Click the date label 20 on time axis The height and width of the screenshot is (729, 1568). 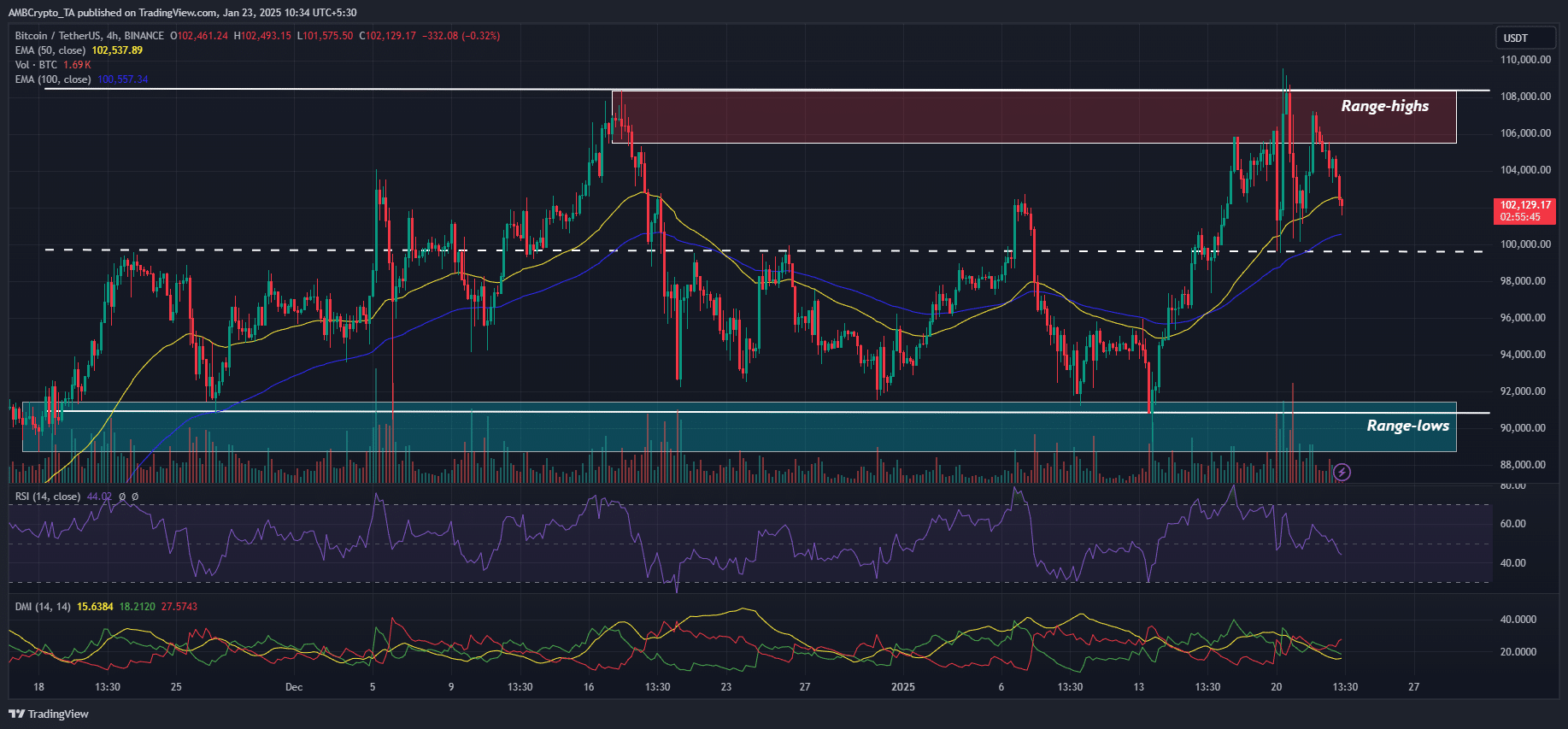point(1276,687)
